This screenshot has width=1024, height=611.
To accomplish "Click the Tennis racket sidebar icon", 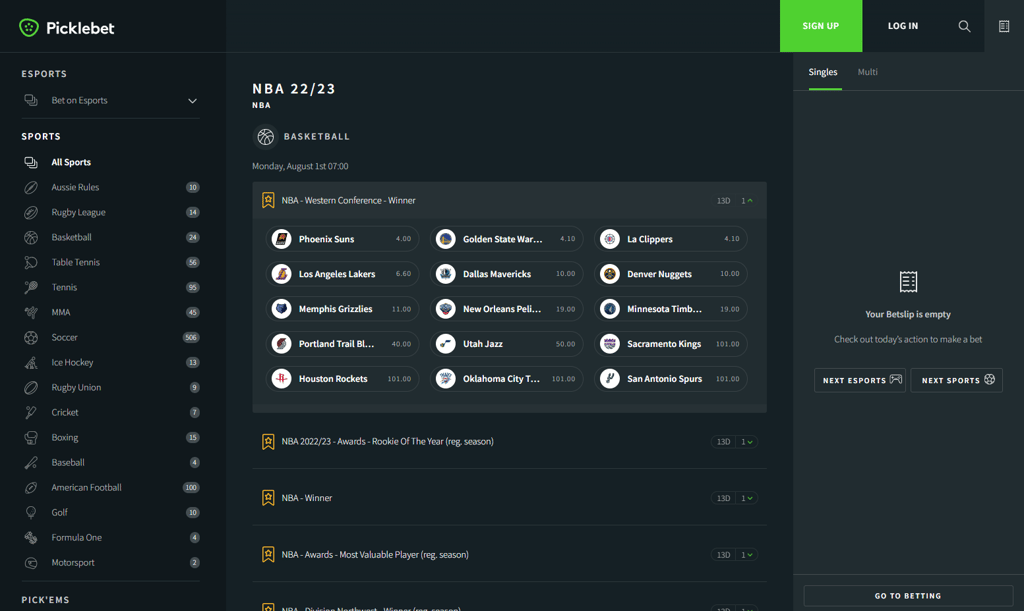I will (x=31, y=287).
